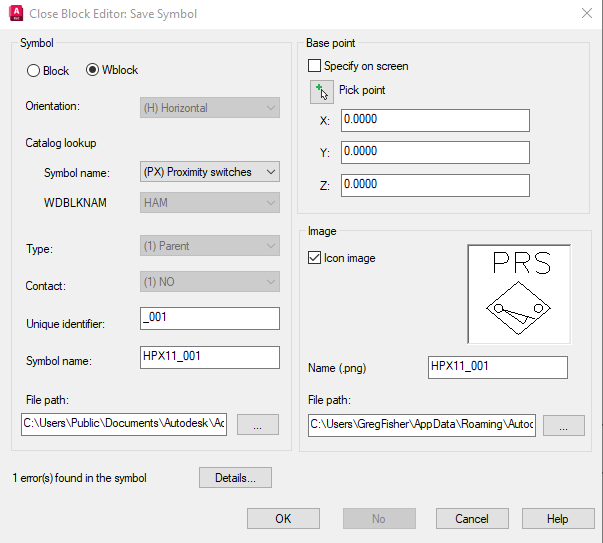Click the base point X value field

click(434, 120)
